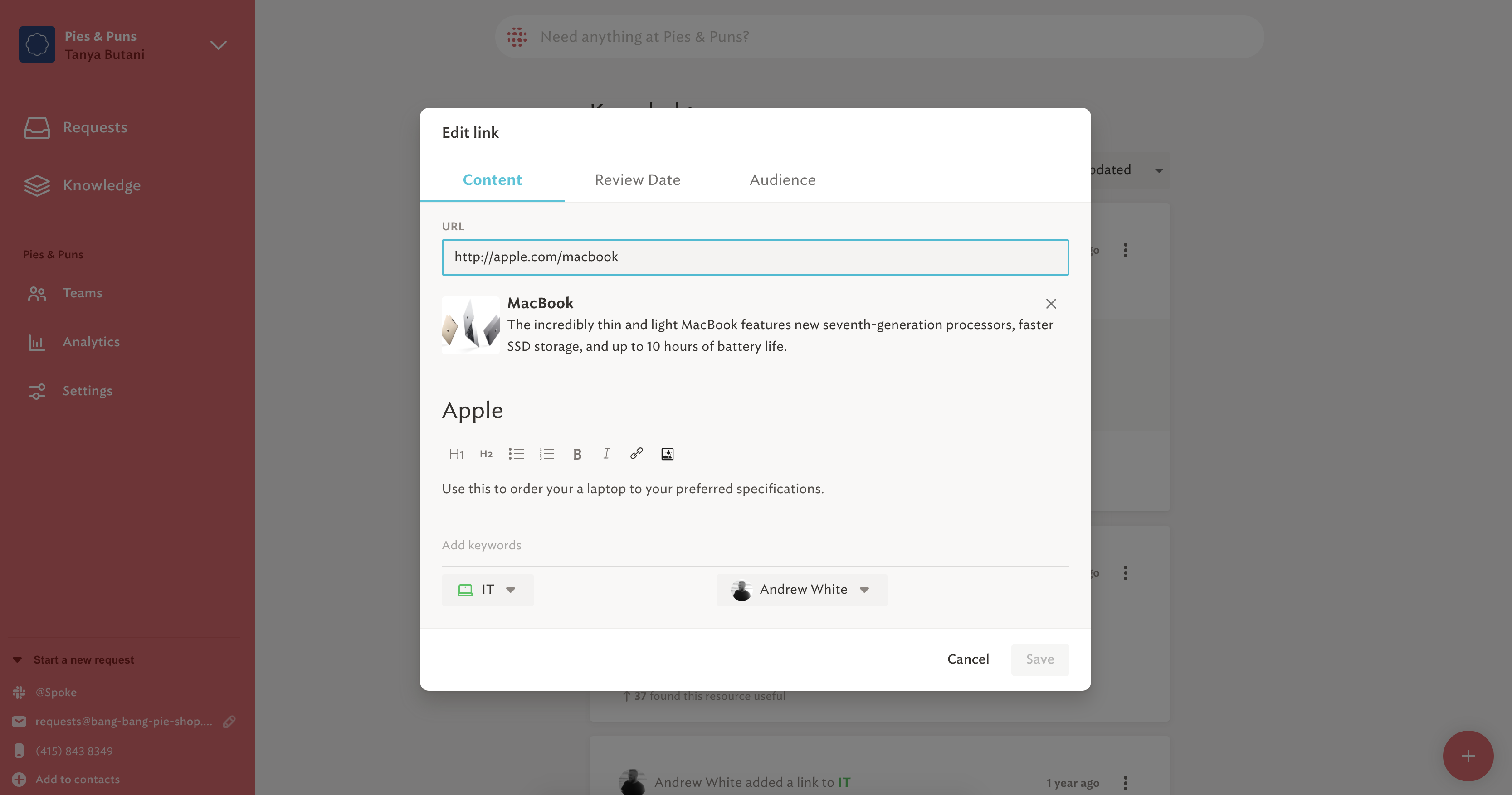
Task: Open the Teams people icon
Action: 37,293
